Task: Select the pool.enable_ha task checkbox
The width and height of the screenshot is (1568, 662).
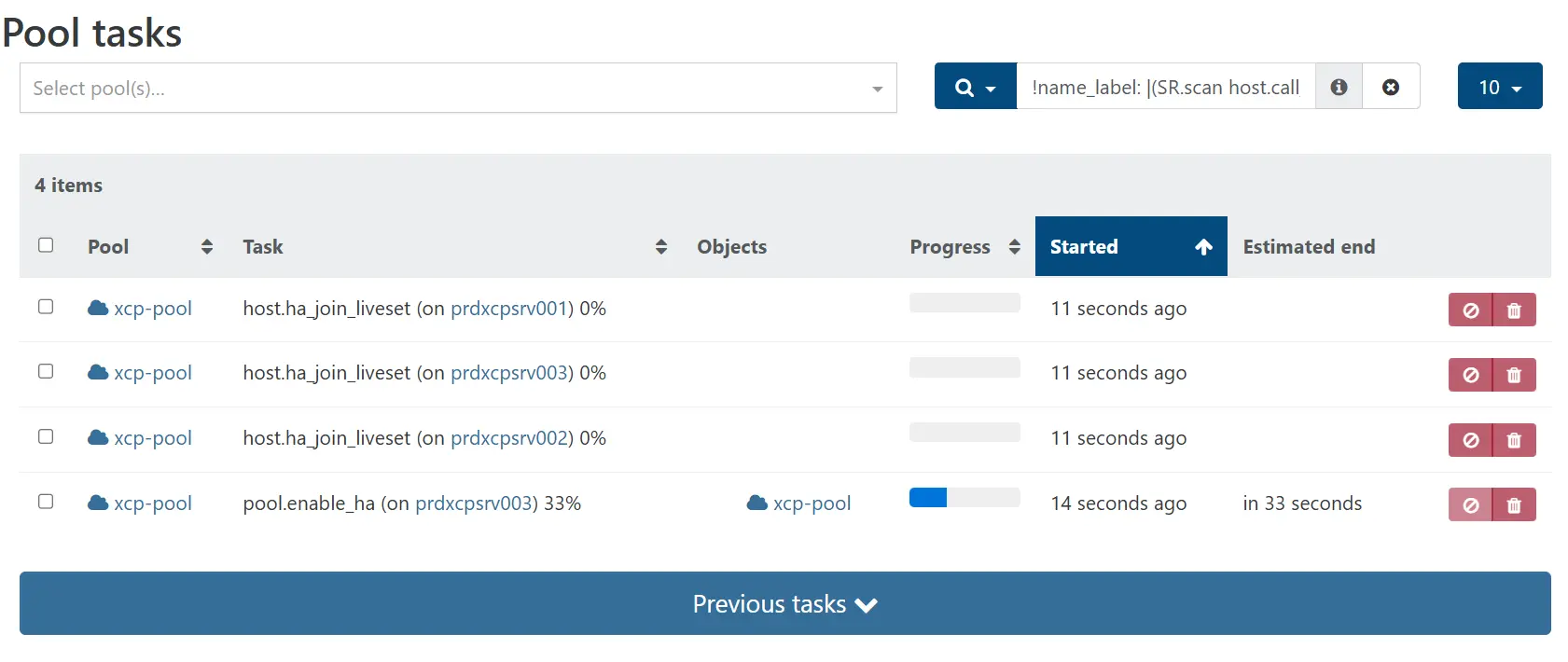Action: click(x=46, y=502)
